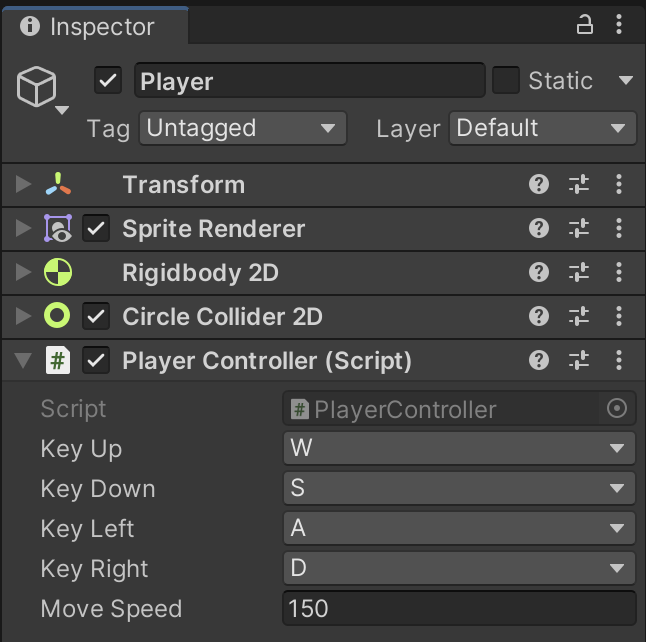Open Player Controller preset sliders icon

pos(579,361)
